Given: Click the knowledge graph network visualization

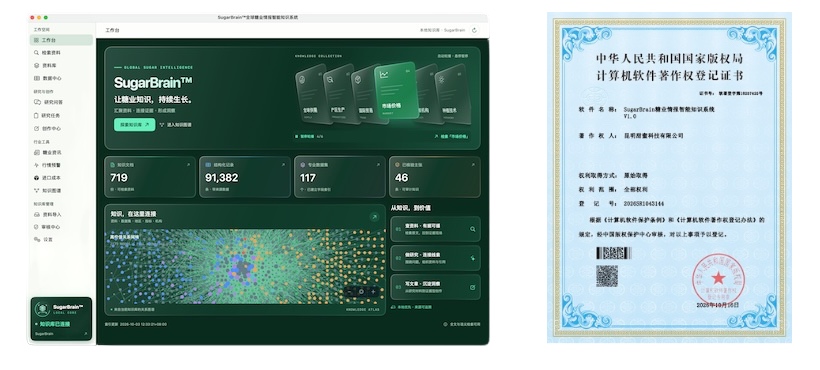Looking at the screenshot, I should pos(245,267).
